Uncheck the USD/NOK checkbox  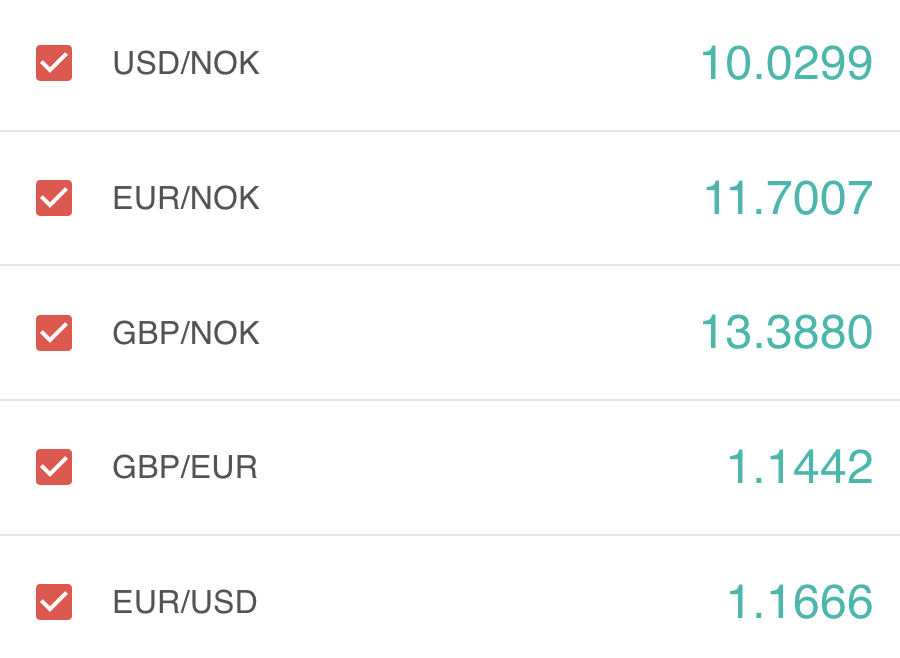(x=54, y=64)
